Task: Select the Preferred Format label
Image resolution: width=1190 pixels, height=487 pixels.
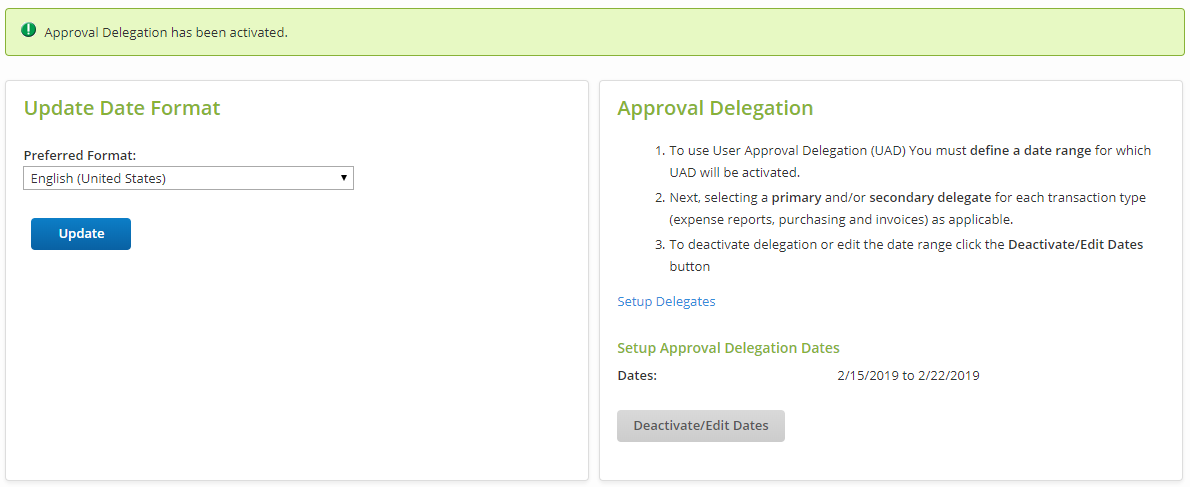Action: point(80,155)
